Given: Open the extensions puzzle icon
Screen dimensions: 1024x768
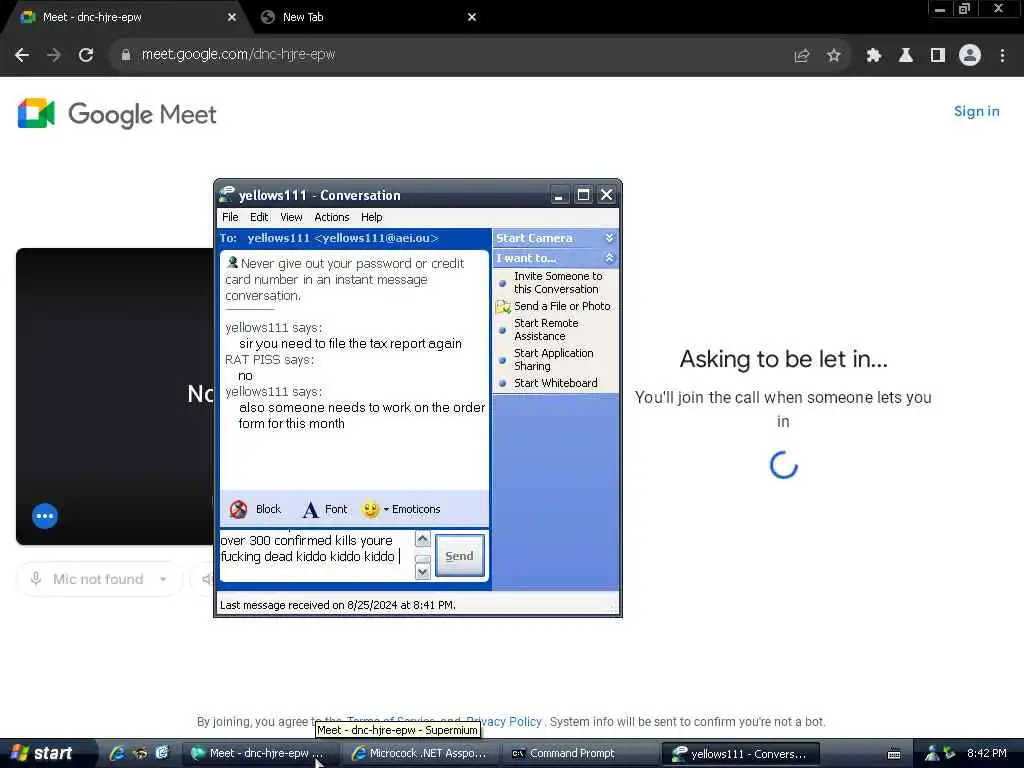Looking at the screenshot, I should click(x=873, y=56).
